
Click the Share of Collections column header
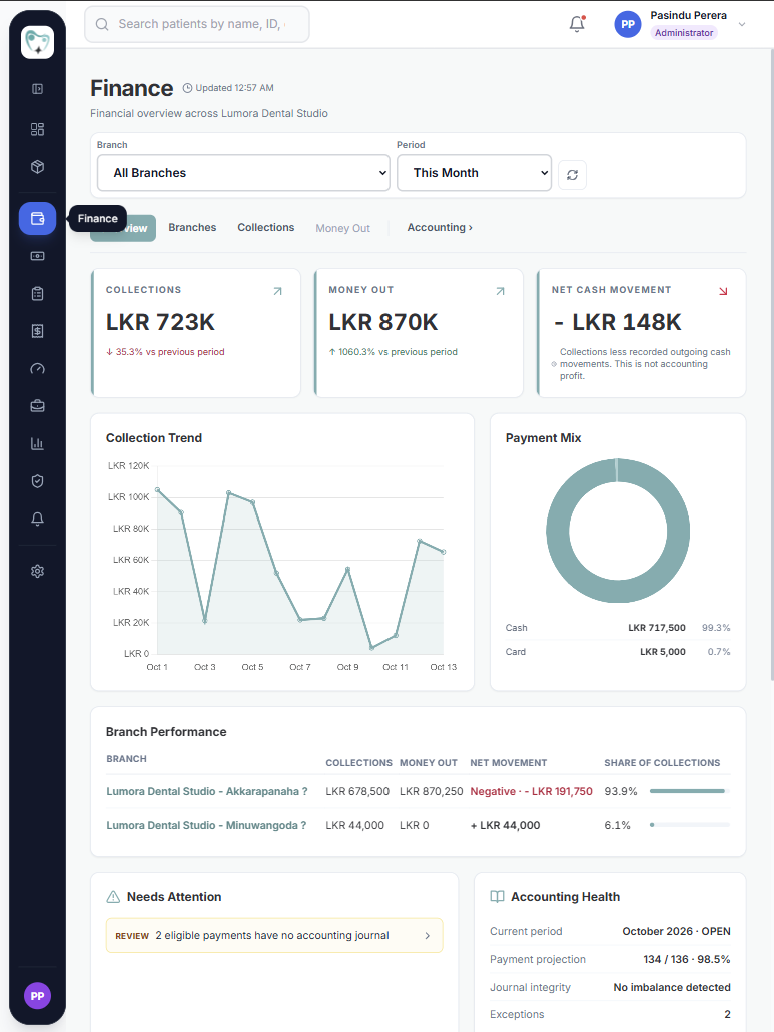662,763
